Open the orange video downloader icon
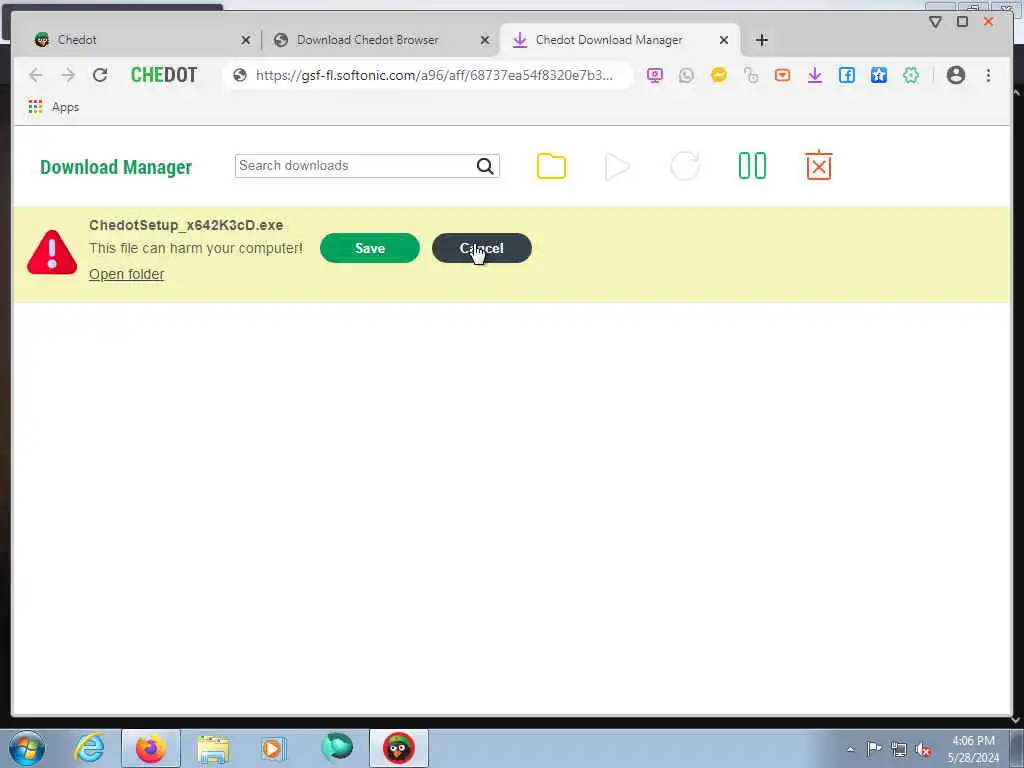Image resolution: width=1024 pixels, height=768 pixels. tap(782, 75)
